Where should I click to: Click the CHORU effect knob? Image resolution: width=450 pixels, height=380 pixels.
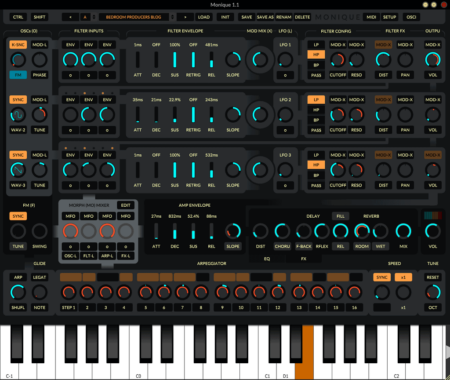pyautogui.click(x=282, y=231)
